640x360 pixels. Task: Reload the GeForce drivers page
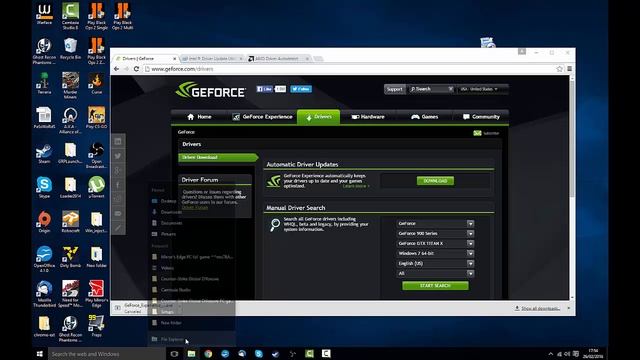point(136,69)
